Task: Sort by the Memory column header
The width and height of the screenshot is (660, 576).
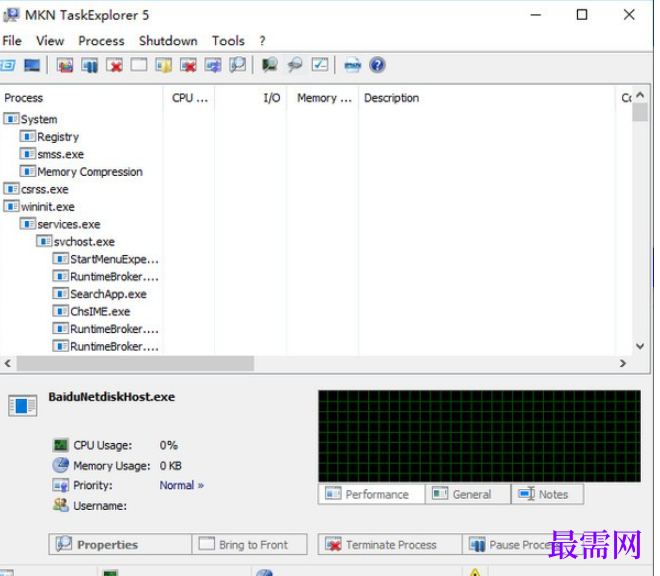Action: point(323,98)
